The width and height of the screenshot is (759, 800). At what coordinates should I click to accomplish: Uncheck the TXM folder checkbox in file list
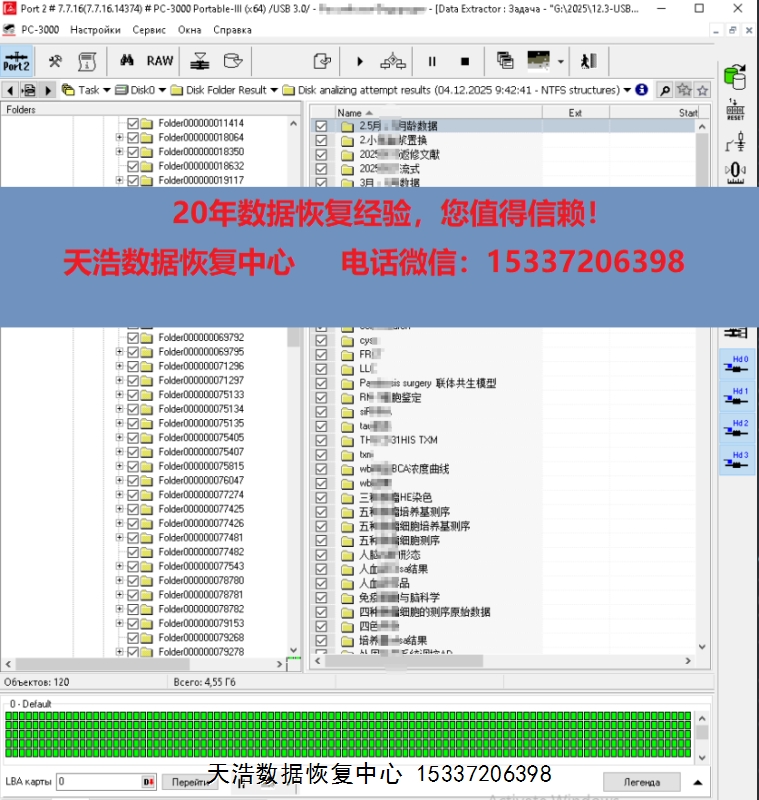(x=321, y=440)
